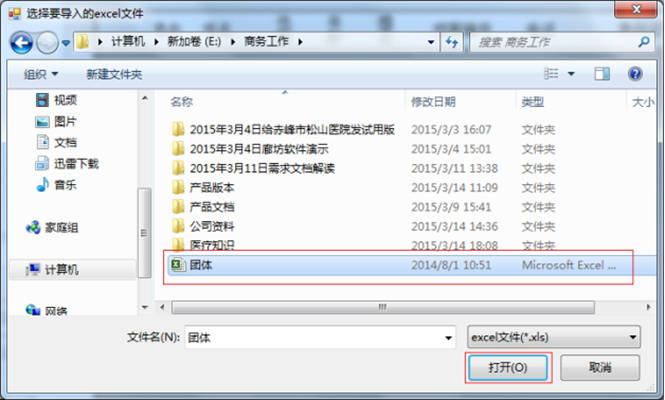
Task: Click the 取消 button
Action: pos(600,367)
